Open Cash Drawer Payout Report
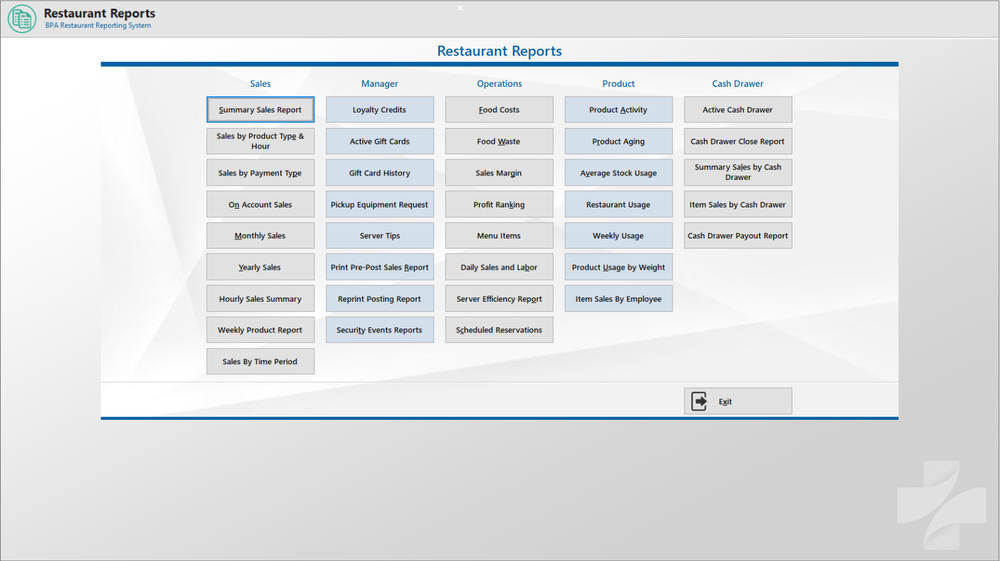1000x561 pixels. click(737, 236)
